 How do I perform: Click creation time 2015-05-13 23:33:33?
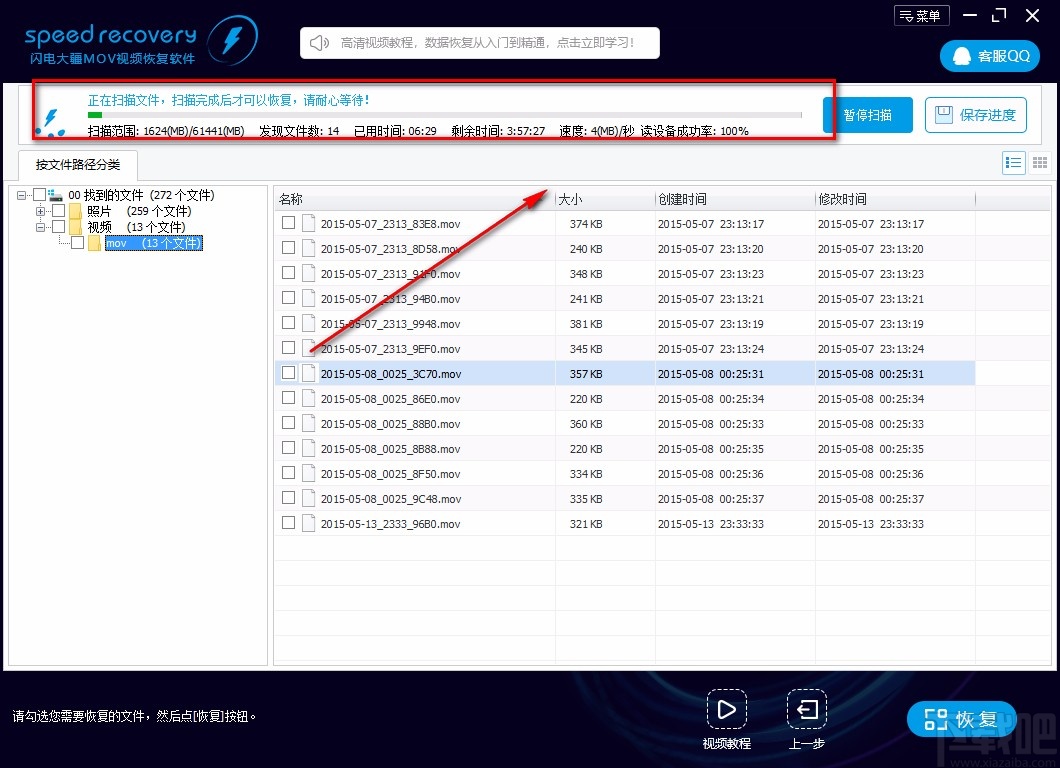pyautogui.click(x=710, y=524)
